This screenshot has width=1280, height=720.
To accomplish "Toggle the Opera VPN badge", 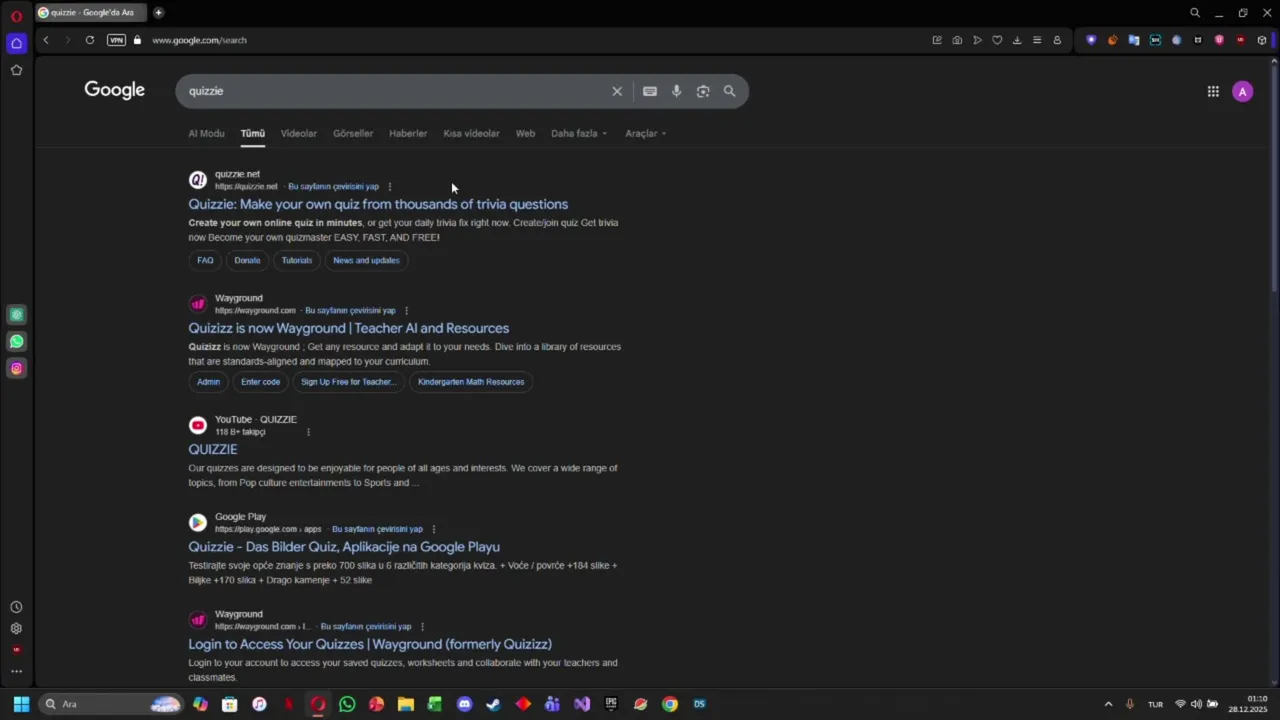I will [x=116, y=40].
